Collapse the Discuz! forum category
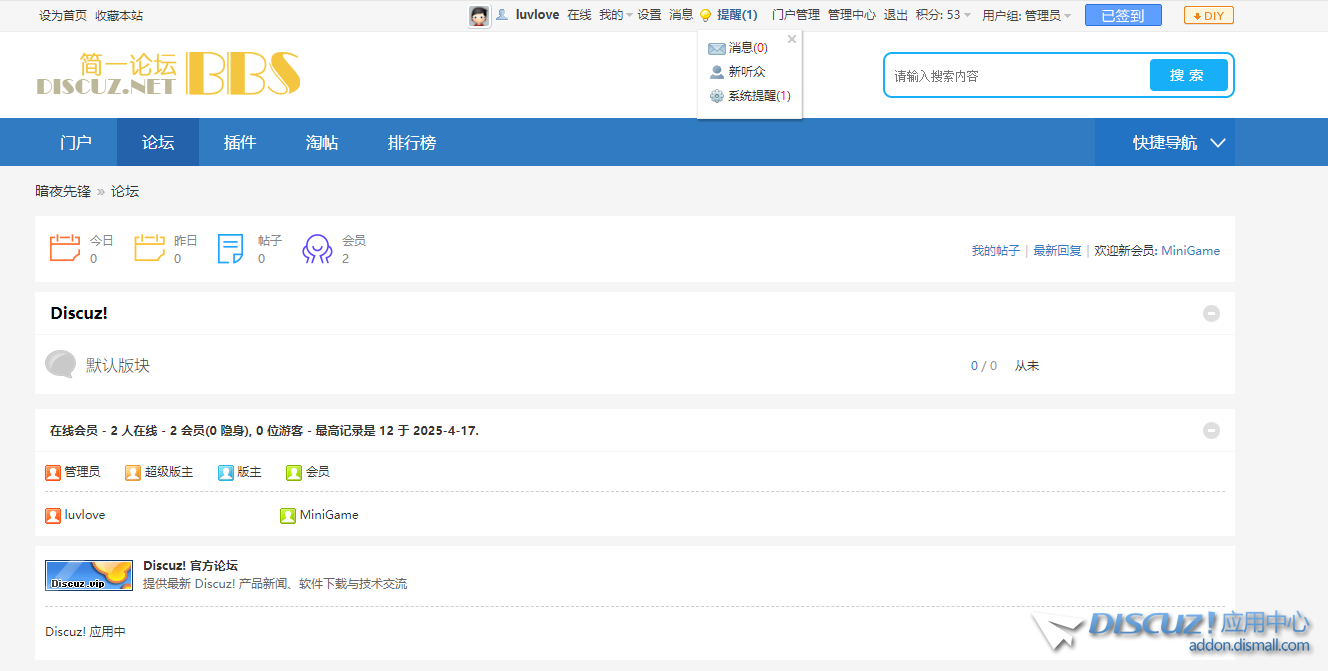The width and height of the screenshot is (1328, 671). tap(1211, 314)
